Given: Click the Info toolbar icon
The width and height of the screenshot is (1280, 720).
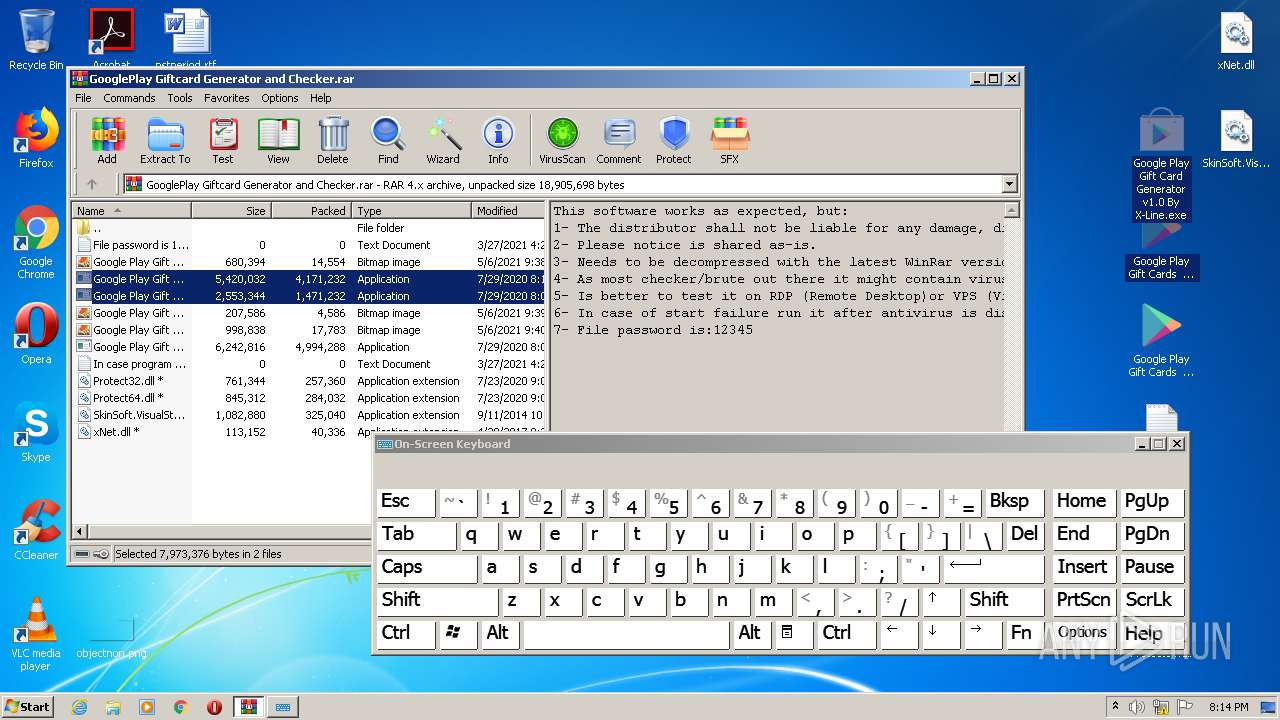Looking at the screenshot, I should pyautogui.click(x=498, y=140).
